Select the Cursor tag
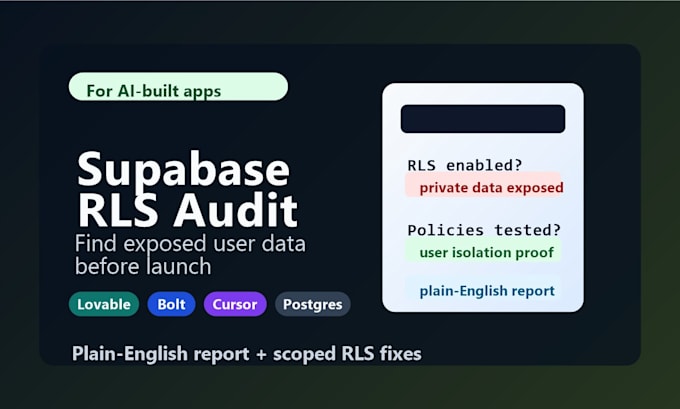Viewport: 680px width, 409px height. [x=235, y=304]
